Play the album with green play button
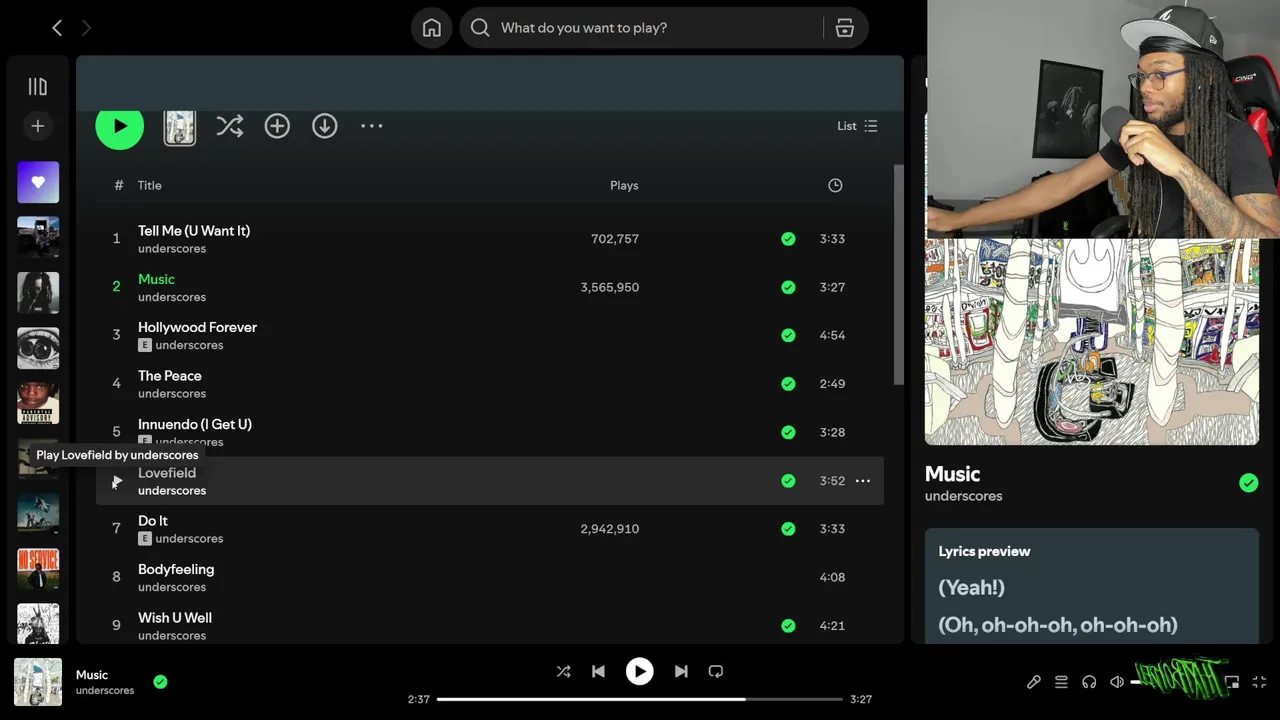The height and width of the screenshot is (720, 1280). click(120, 126)
